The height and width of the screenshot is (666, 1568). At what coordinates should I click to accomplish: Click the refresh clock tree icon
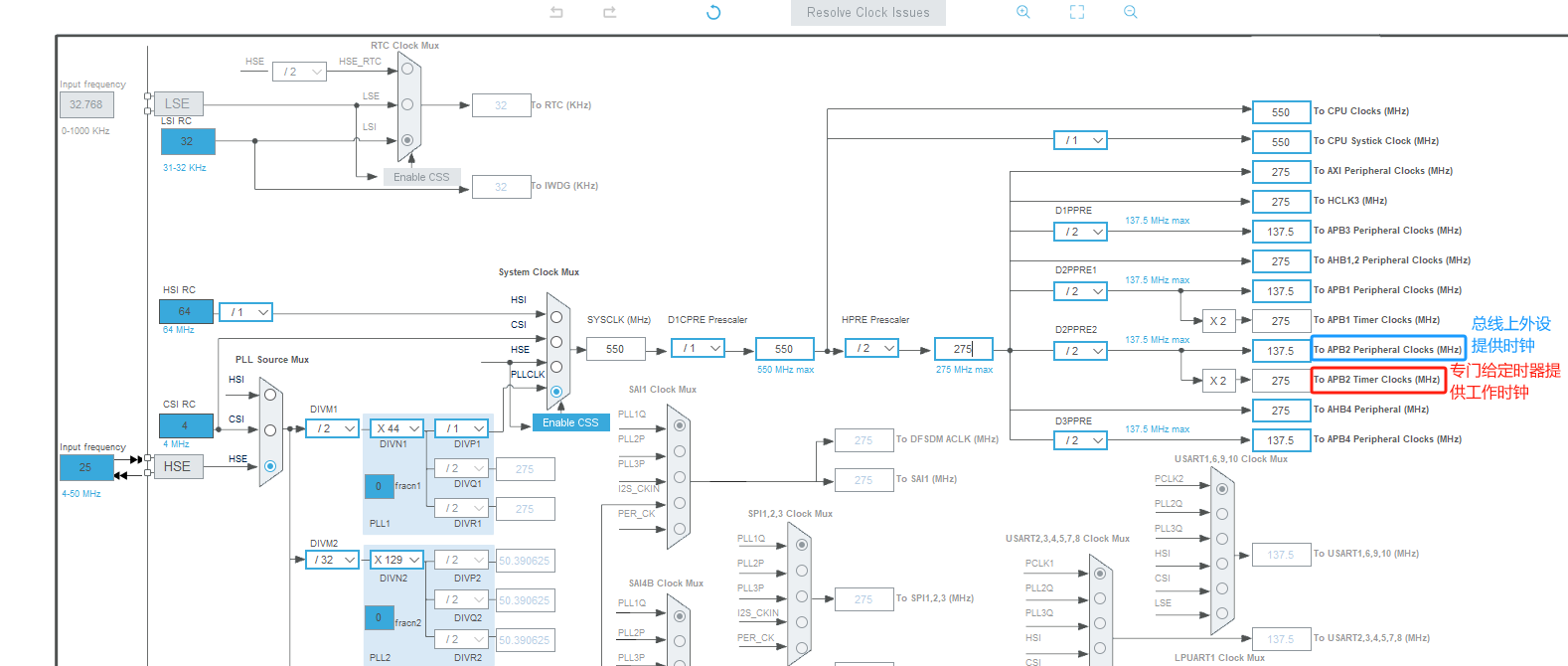(x=713, y=12)
